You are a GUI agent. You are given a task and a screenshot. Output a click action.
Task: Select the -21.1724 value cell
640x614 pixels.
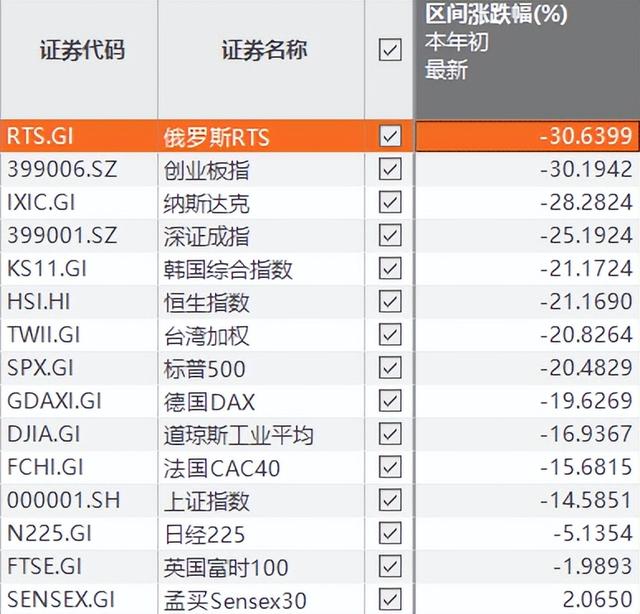click(x=527, y=268)
